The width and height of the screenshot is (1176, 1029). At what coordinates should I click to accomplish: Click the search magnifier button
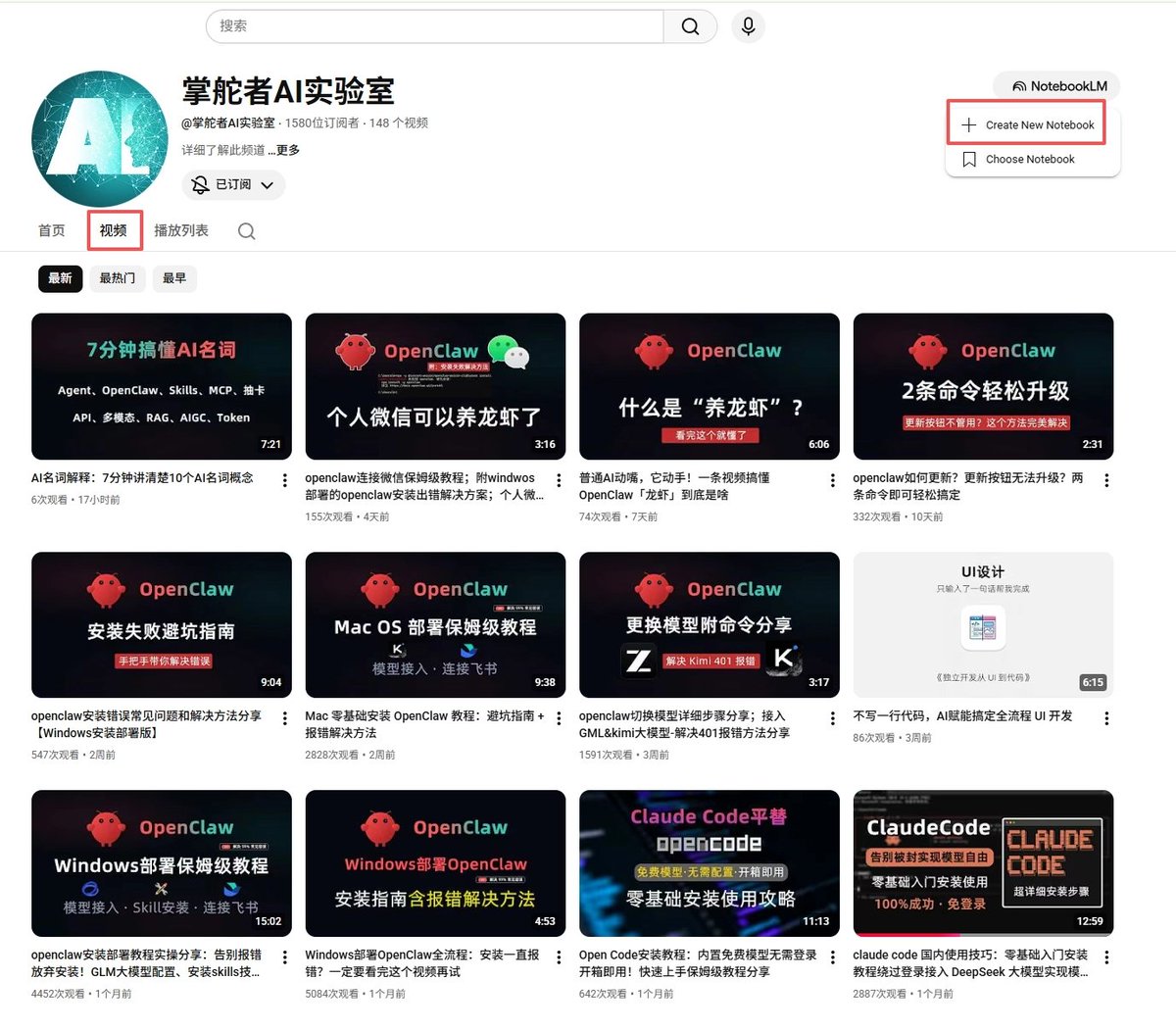(x=690, y=26)
